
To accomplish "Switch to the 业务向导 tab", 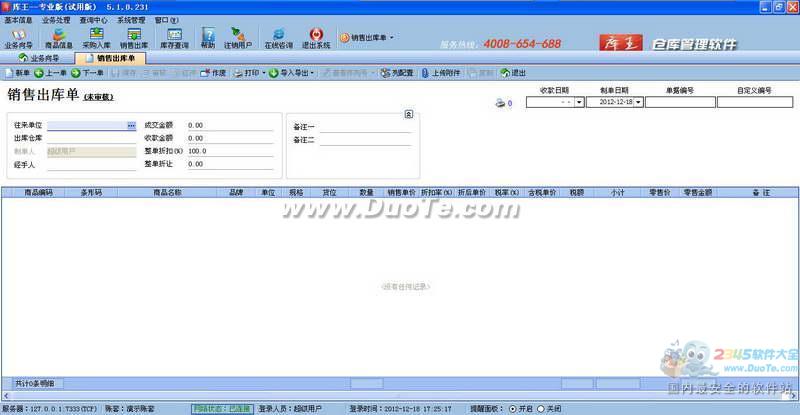I will coord(40,59).
